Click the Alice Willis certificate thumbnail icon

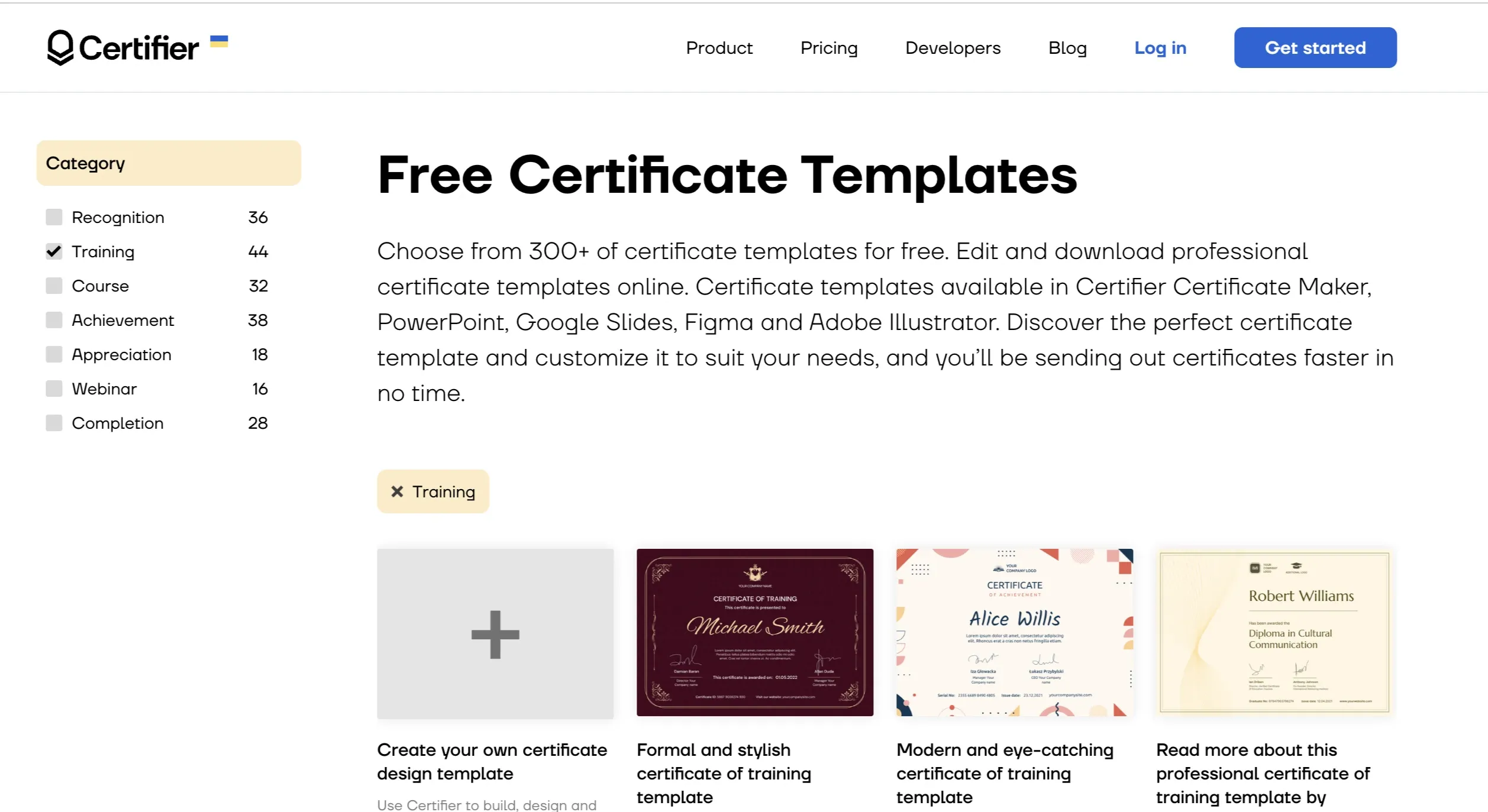pos(1014,632)
